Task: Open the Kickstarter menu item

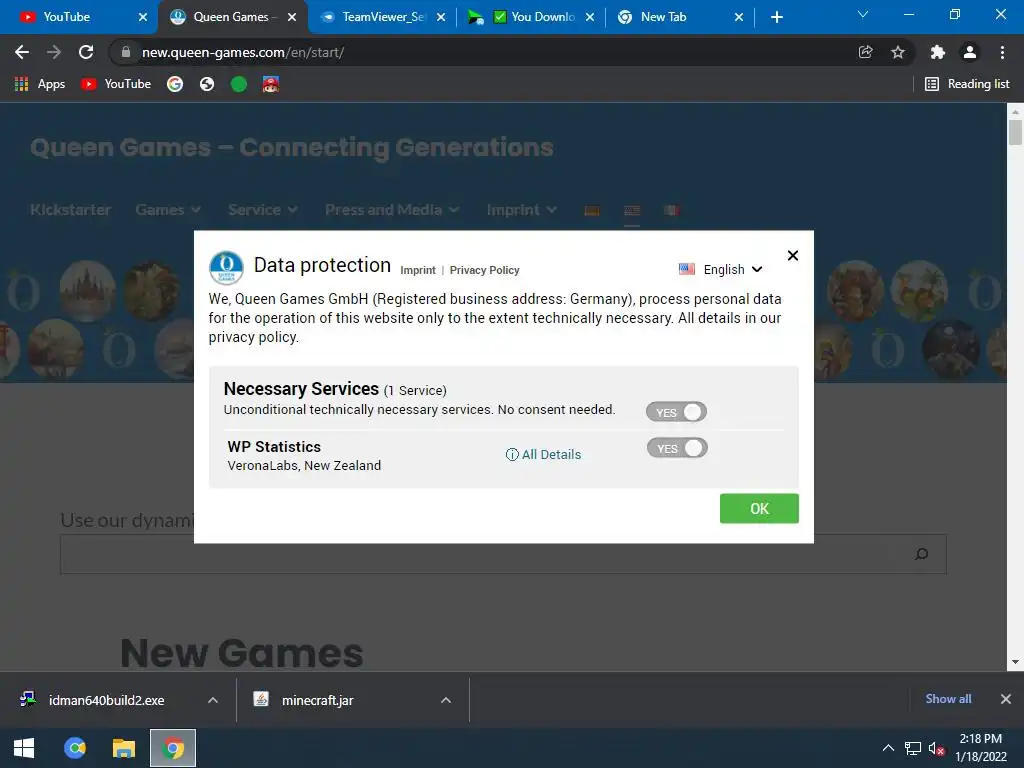Action: coord(71,210)
